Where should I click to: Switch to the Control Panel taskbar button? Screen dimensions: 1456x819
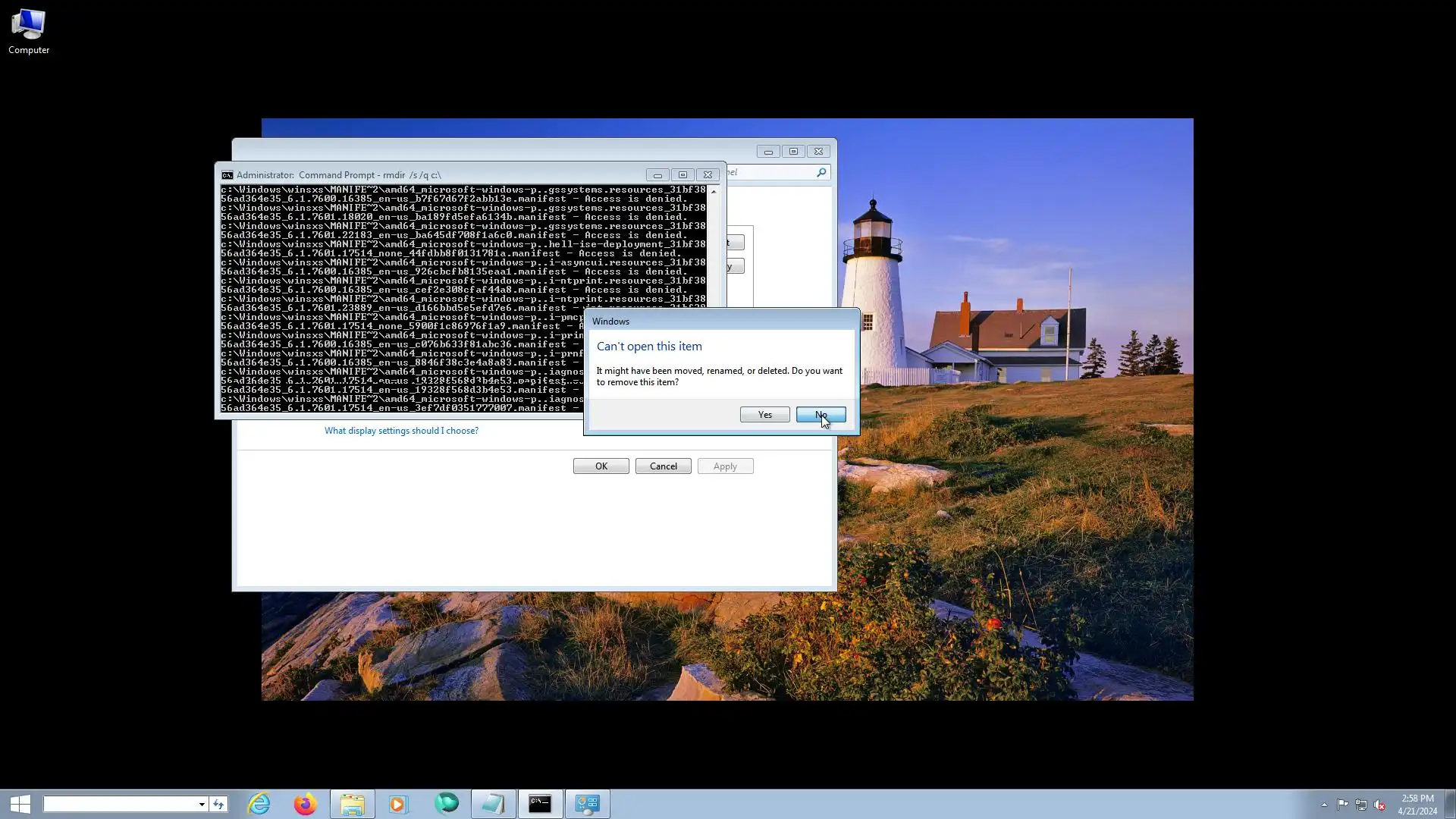(x=587, y=804)
